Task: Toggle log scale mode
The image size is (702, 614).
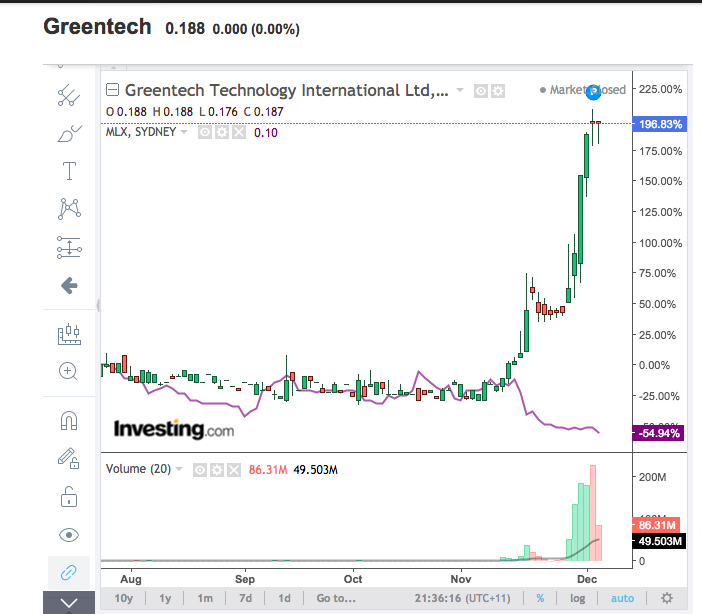Action: pos(578,598)
